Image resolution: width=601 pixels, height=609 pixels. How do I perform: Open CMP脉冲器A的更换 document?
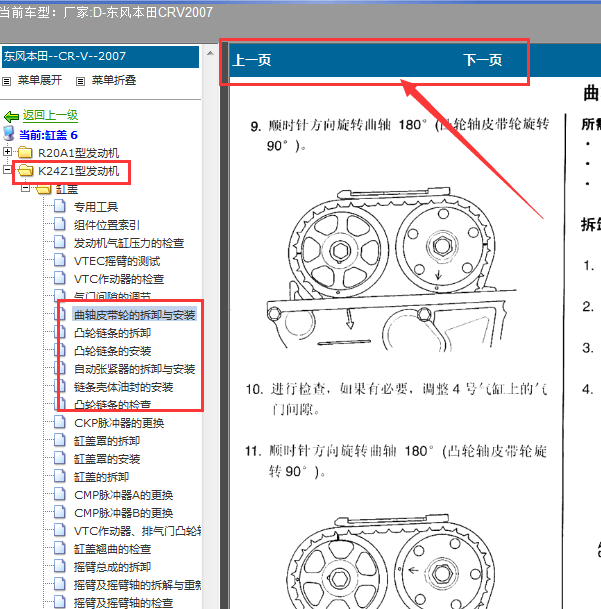tap(124, 495)
